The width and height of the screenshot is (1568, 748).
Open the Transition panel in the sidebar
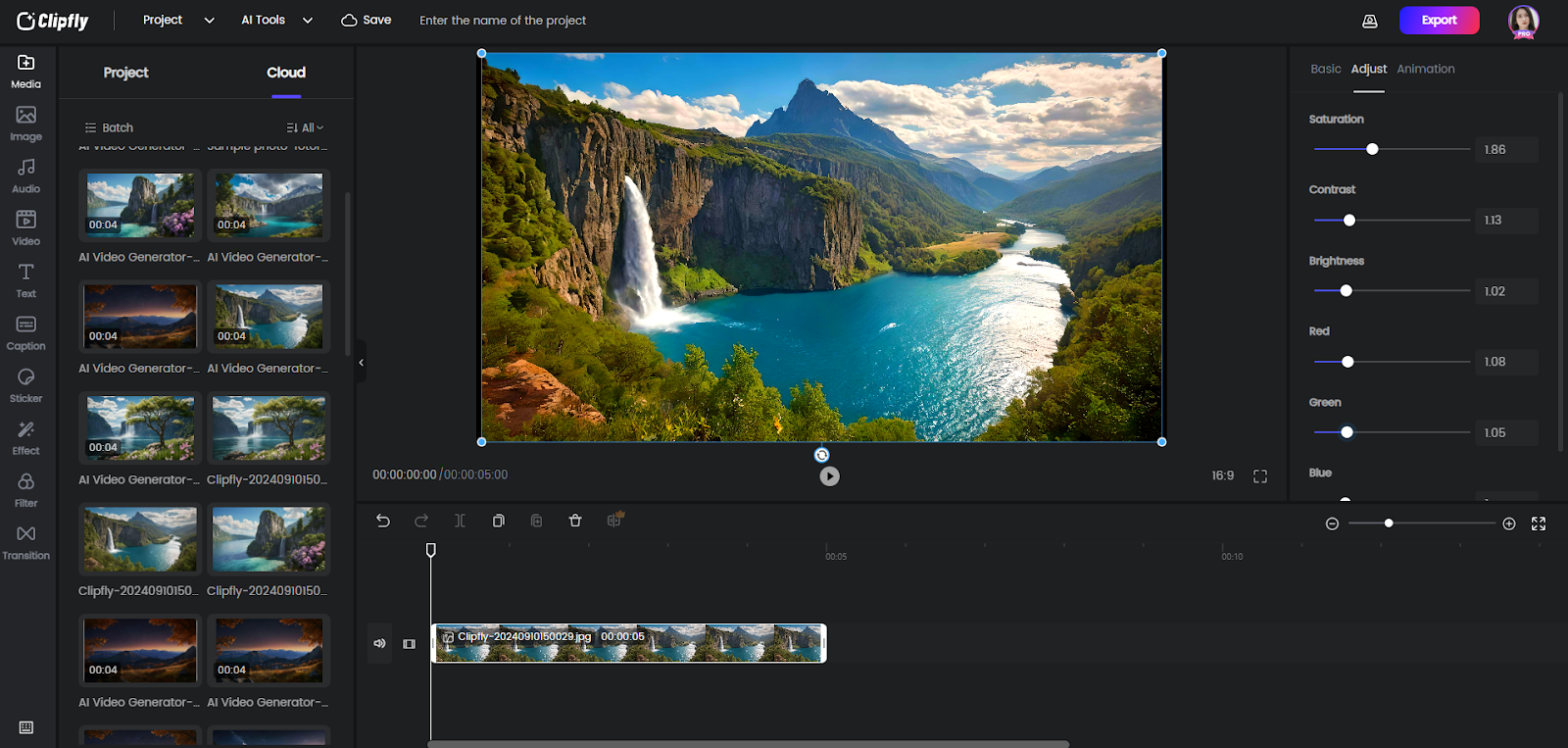(x=26, y=543)
